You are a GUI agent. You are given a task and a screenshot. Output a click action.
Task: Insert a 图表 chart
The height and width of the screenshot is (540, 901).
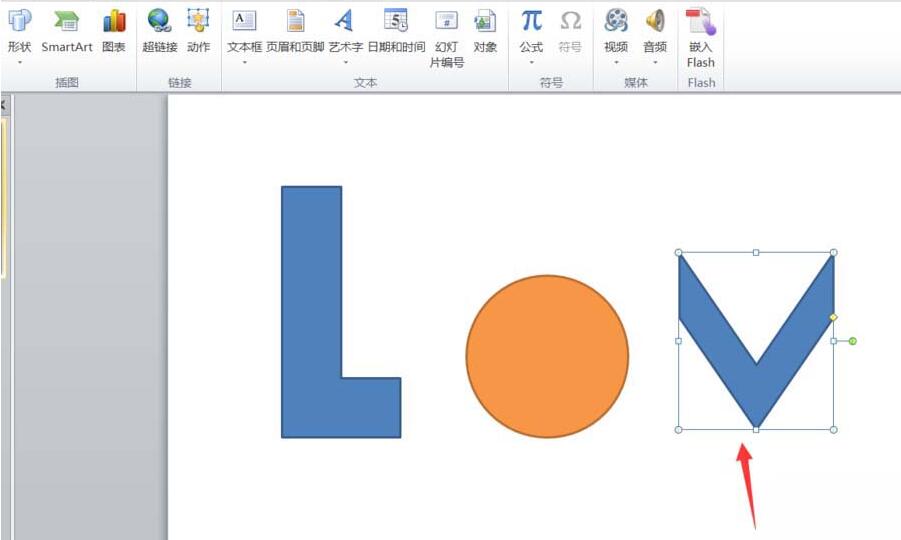[x=114, y=32]
